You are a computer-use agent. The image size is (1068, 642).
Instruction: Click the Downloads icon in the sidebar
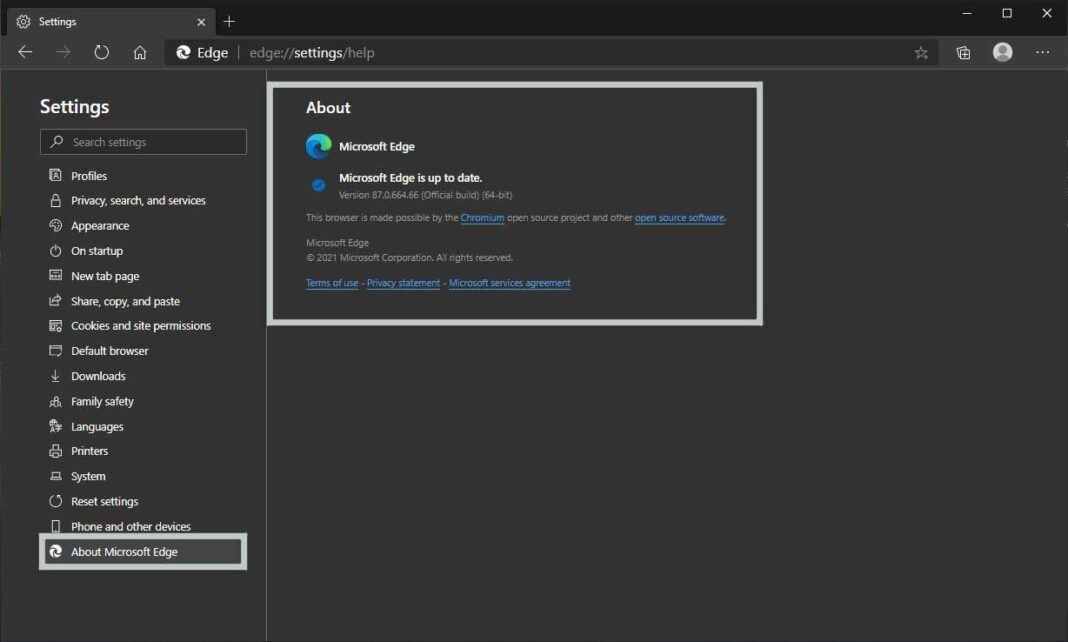[55, 375]
